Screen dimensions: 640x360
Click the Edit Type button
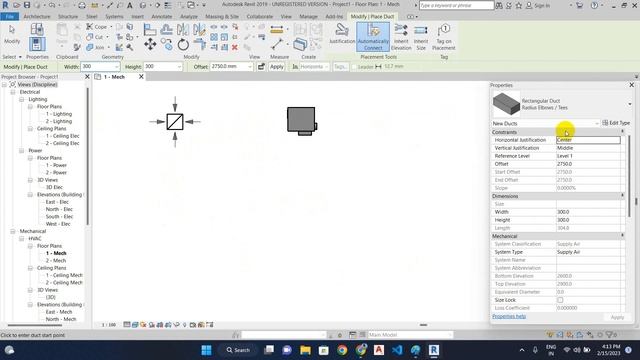coord(616,123)
